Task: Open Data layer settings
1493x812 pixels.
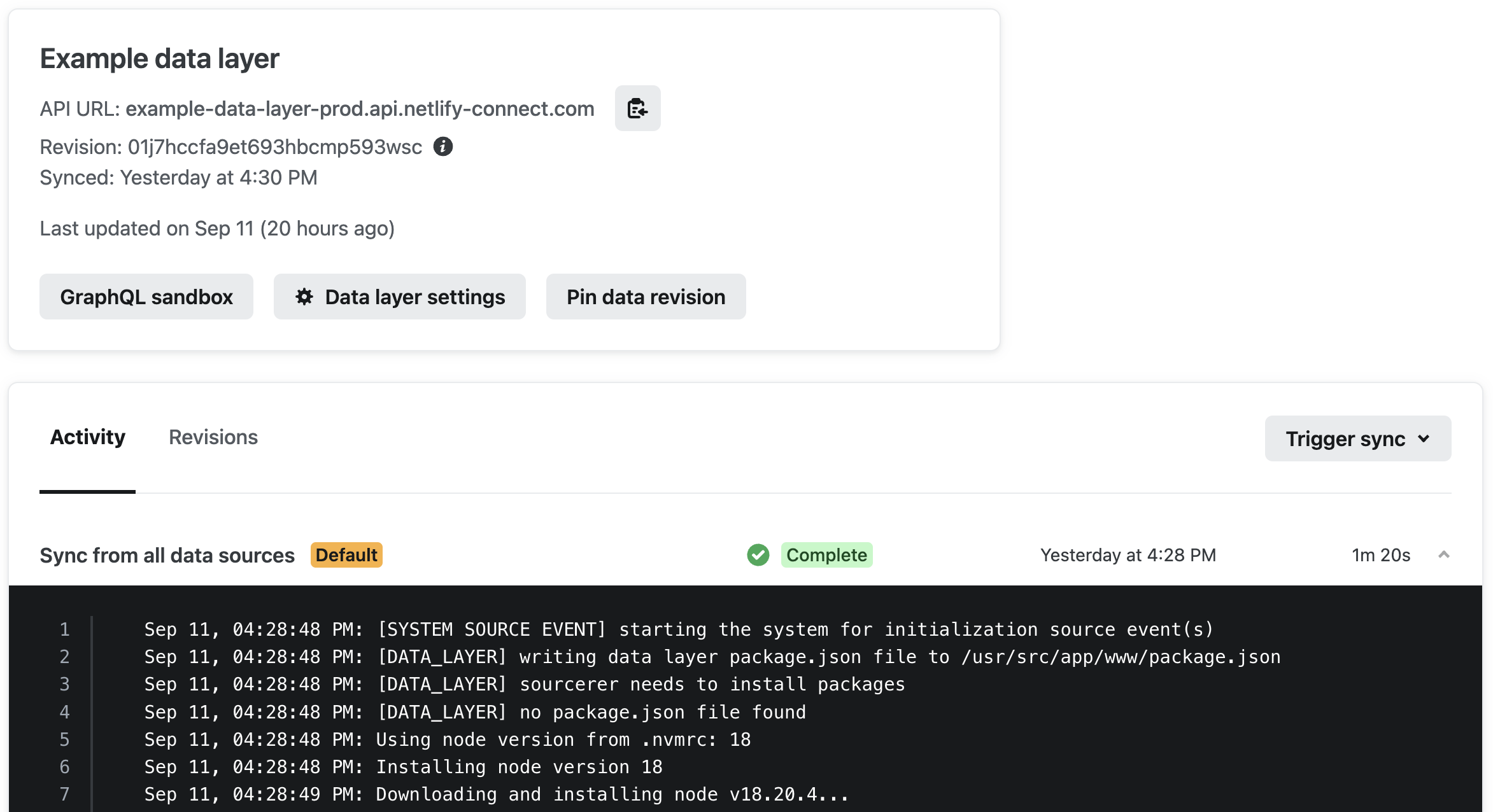Action: [x=400, y=297]
